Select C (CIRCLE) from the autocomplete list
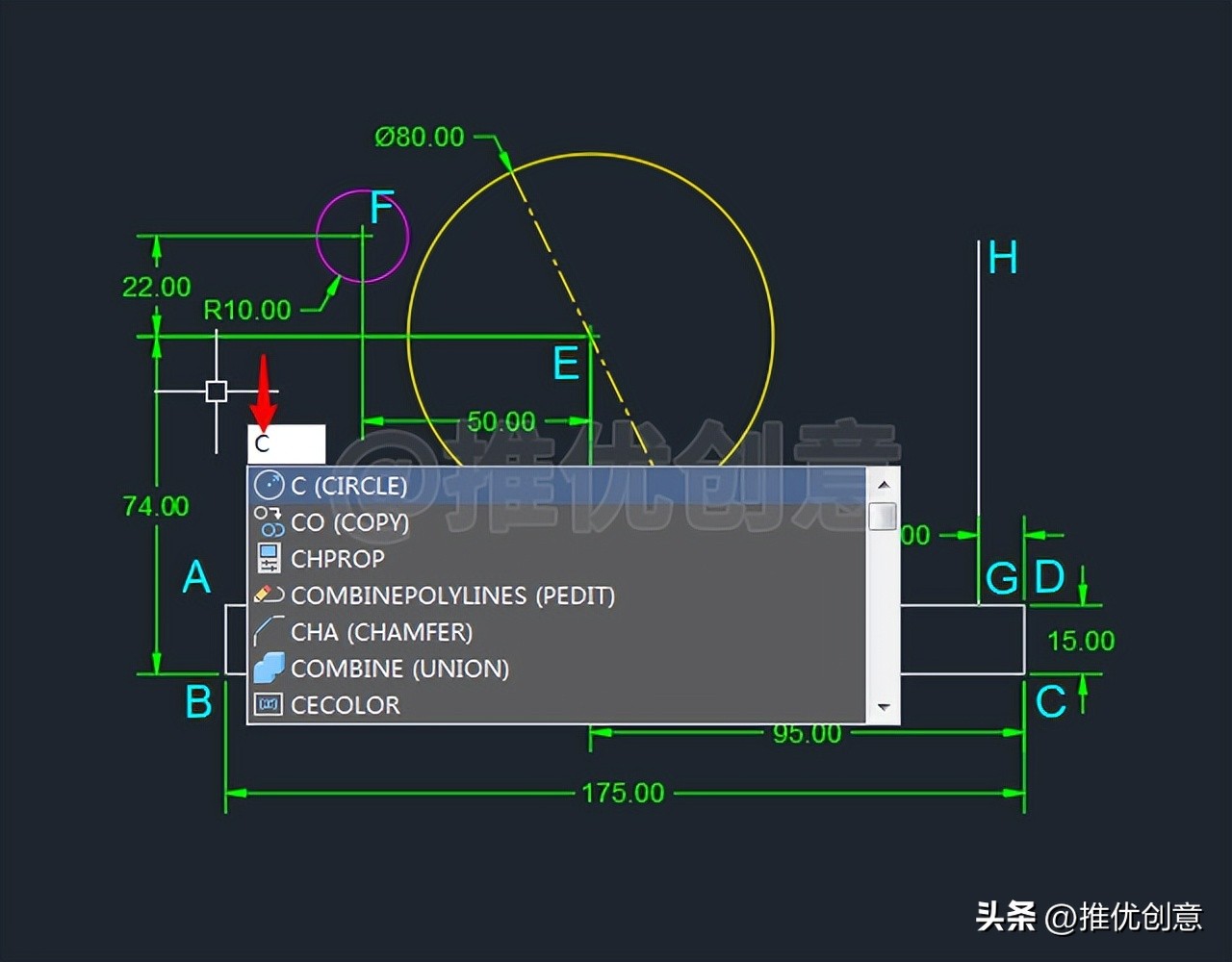The width and height of the screenshot is (1232, 962). (x=346, y=485)
